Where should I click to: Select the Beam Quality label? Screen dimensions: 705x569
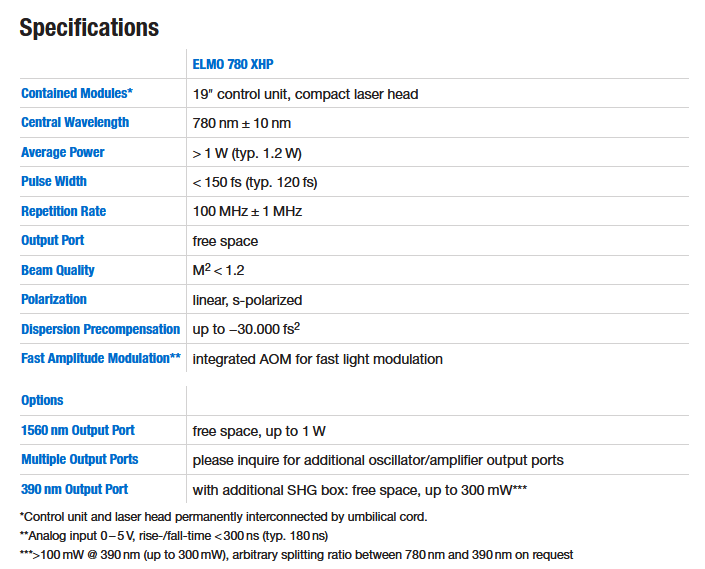[58, 270]
